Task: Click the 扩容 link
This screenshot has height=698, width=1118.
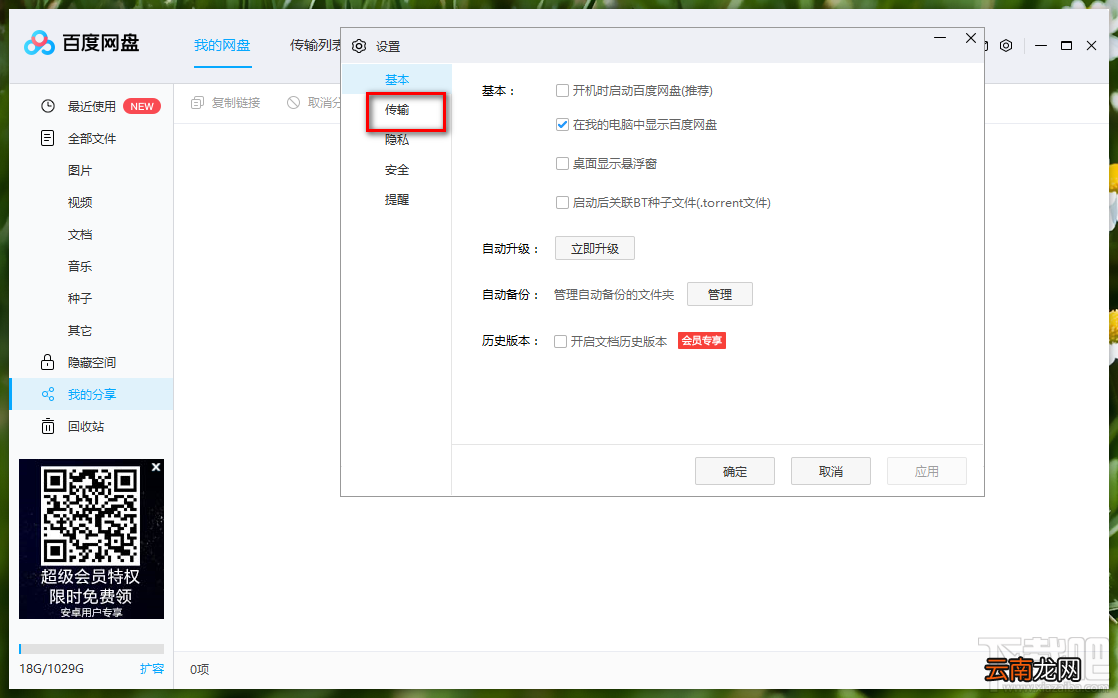Action: click(x=152, y=668)
